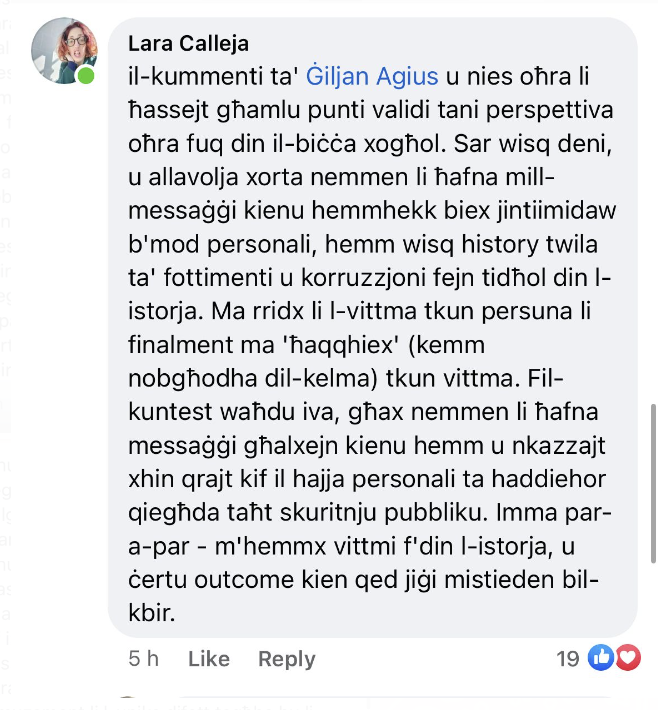Viewport: 658px width, 710px height.
Task: Click the word 'perspettiva' in the comment
Action: click(550, 110)
